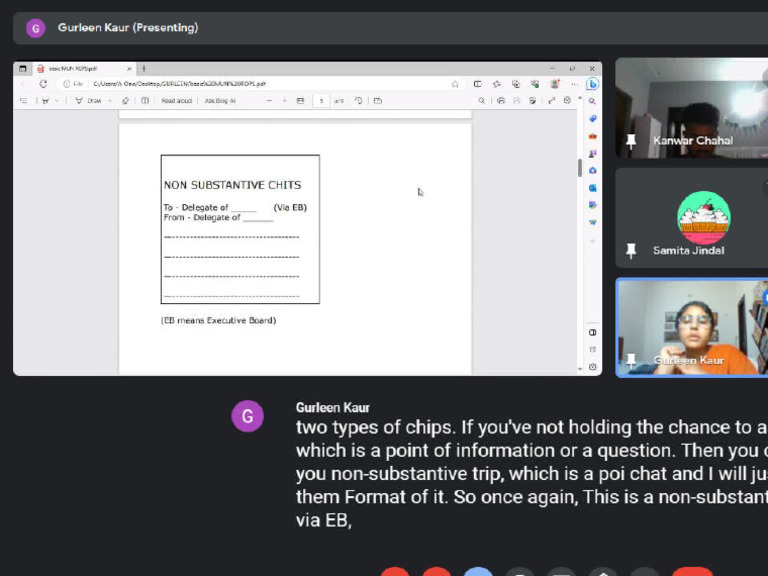Click the caption speaker name Gurleen Kaur
Screen dimensions: 768x576
click(x=333, y=408)
